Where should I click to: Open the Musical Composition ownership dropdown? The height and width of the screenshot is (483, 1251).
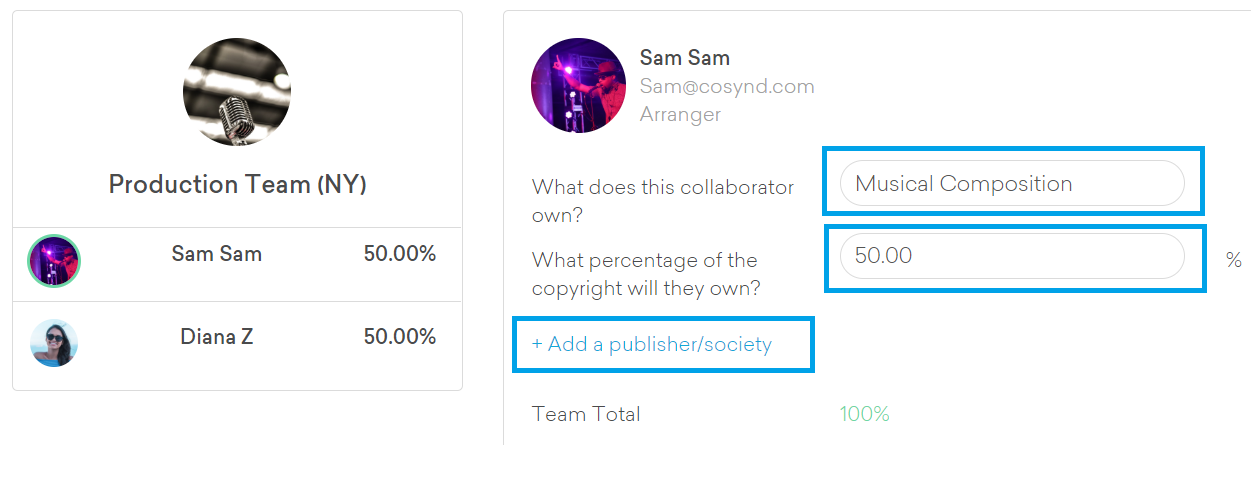coord(1011,184)
